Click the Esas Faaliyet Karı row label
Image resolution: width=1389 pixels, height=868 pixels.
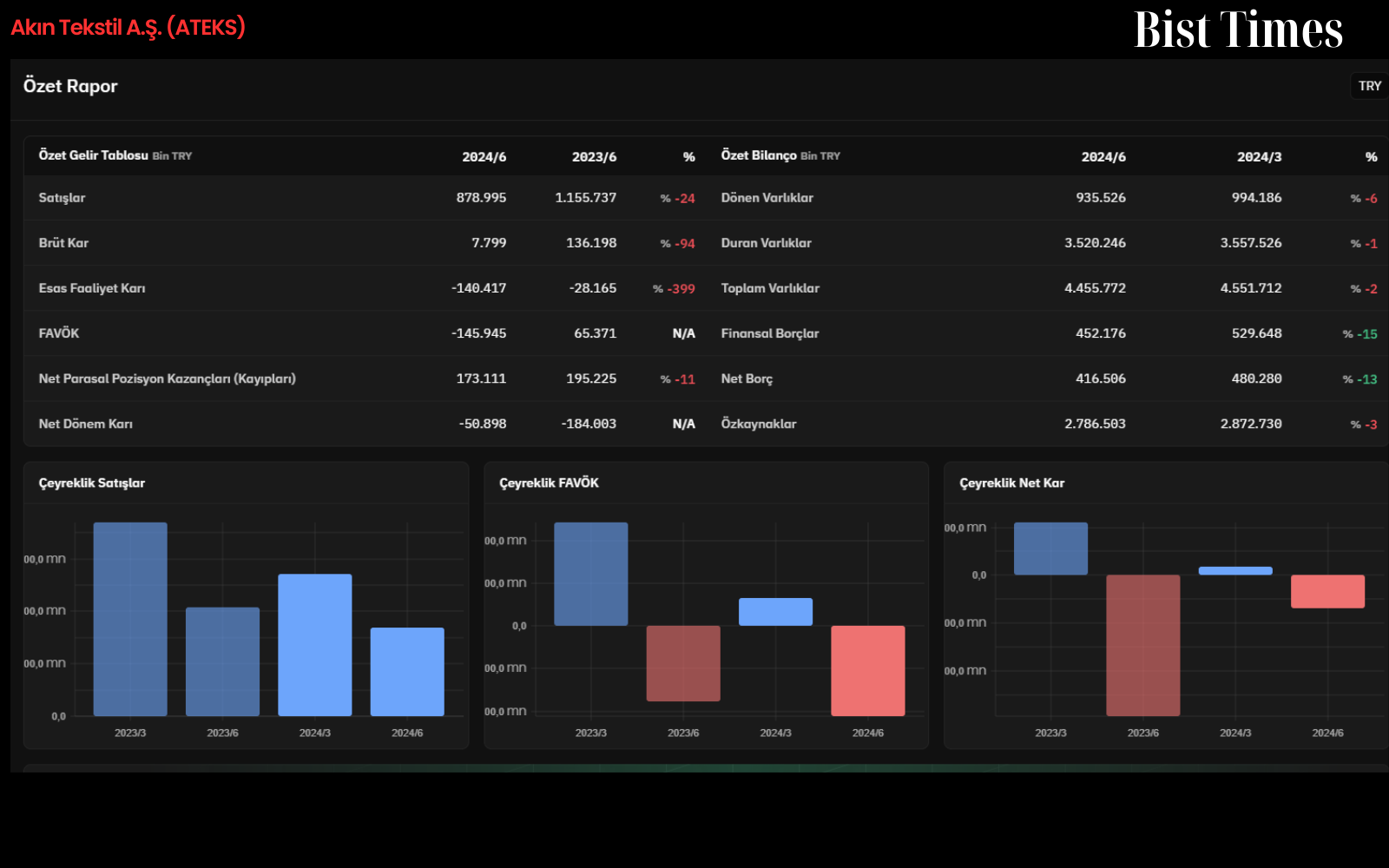tap(92, 288)
